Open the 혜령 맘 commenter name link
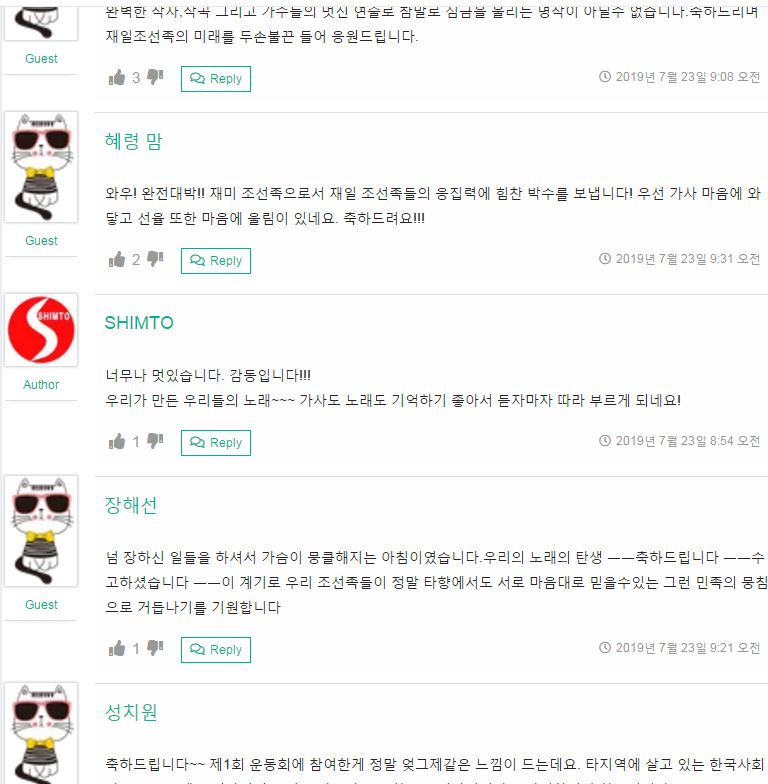This screenshot has height=784, width=768. click(x=134, y=141)
